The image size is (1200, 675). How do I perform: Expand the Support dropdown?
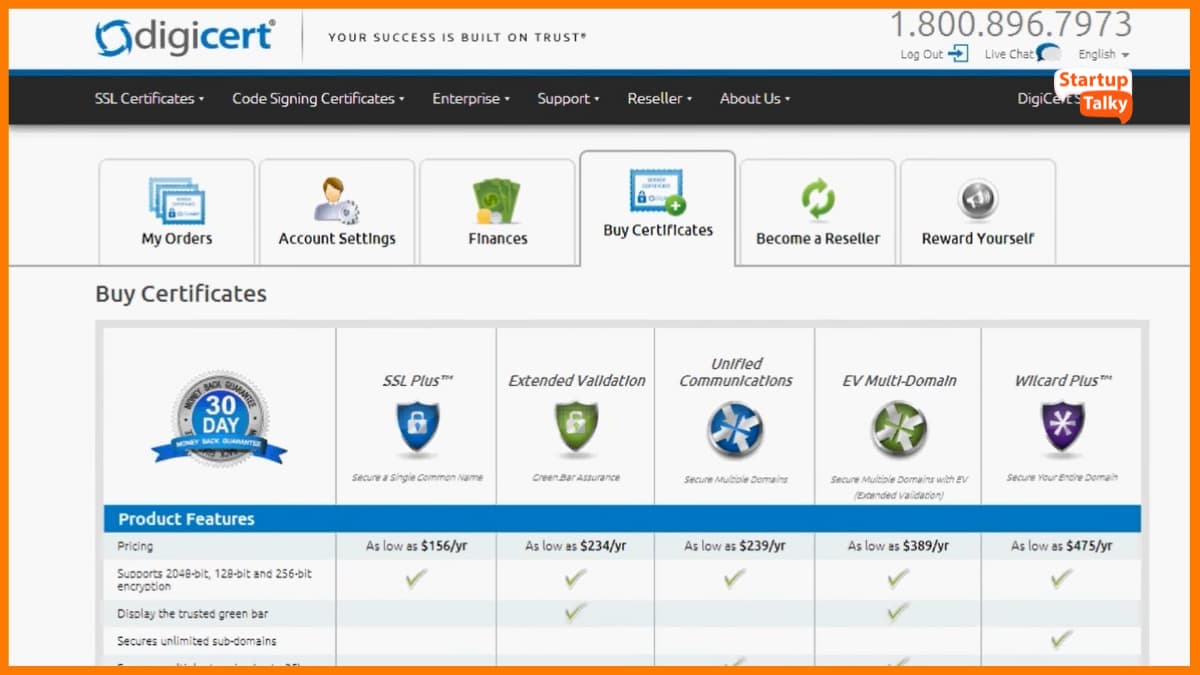(x=567, y=98)
